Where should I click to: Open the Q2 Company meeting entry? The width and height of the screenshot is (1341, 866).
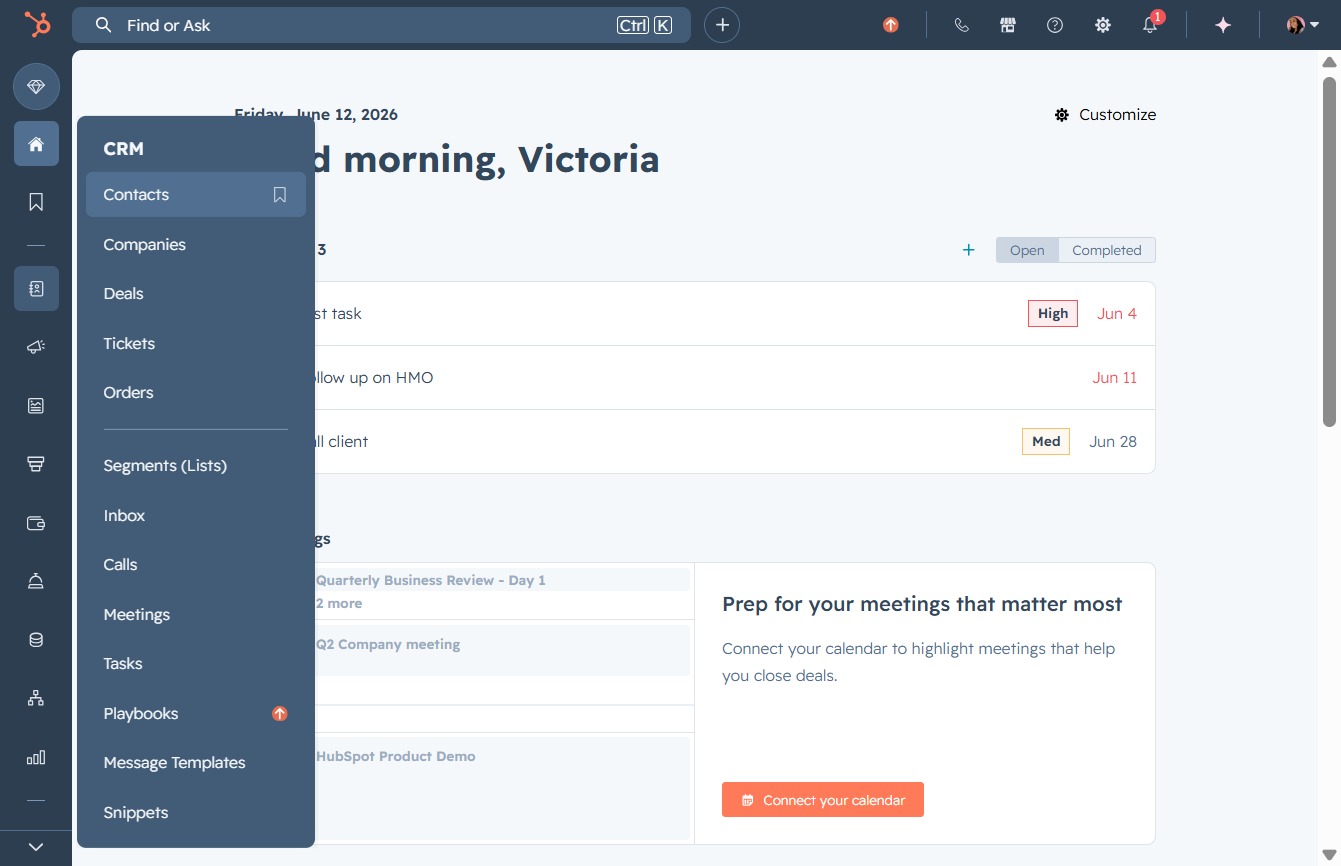(502, 651)
